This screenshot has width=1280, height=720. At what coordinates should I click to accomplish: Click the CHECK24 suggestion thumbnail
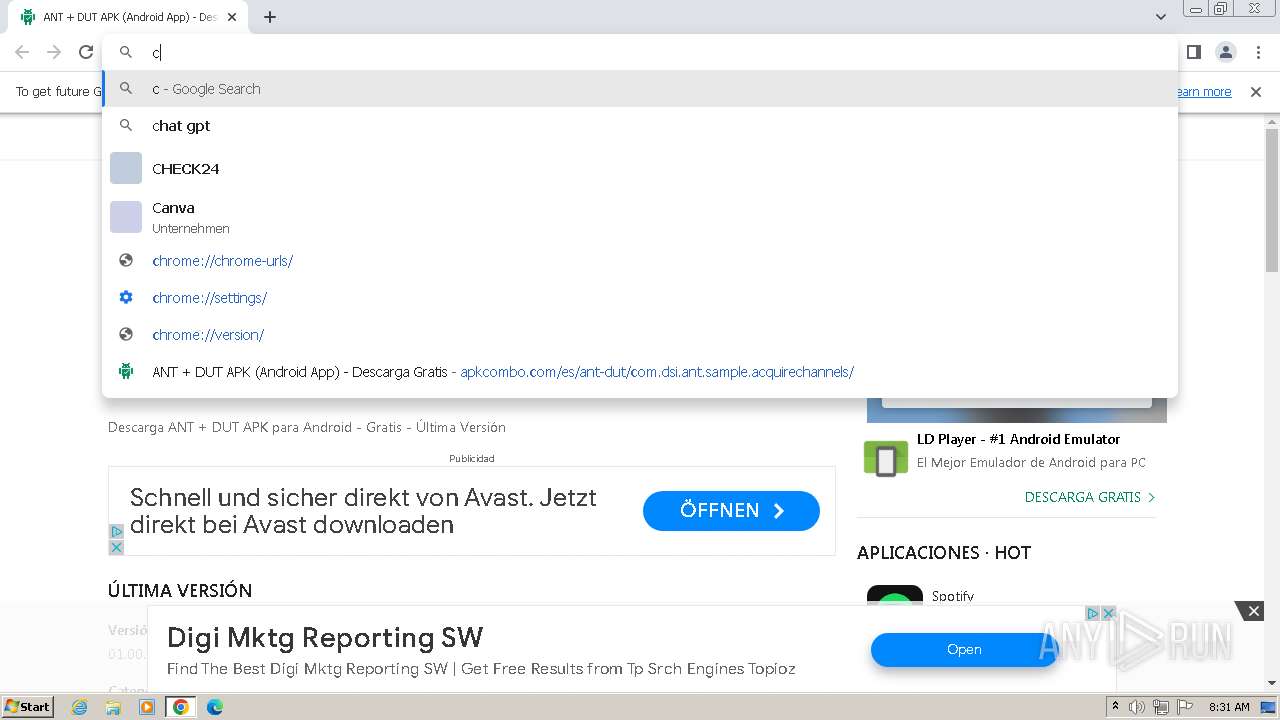[126, 168]
